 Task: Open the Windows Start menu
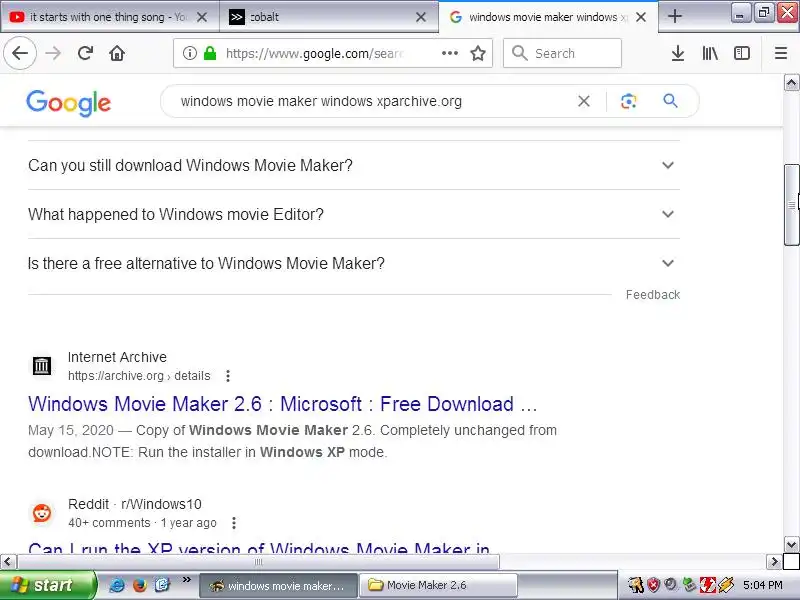pyautogui.click(x=47, y=585)
